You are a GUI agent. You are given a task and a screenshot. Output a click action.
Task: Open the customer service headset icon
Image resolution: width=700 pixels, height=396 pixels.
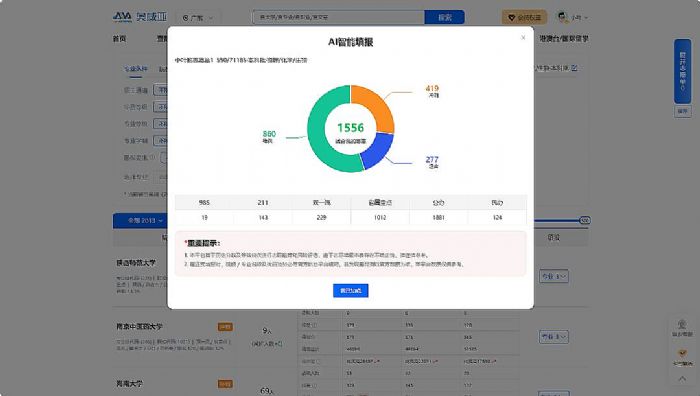point(682,325)
